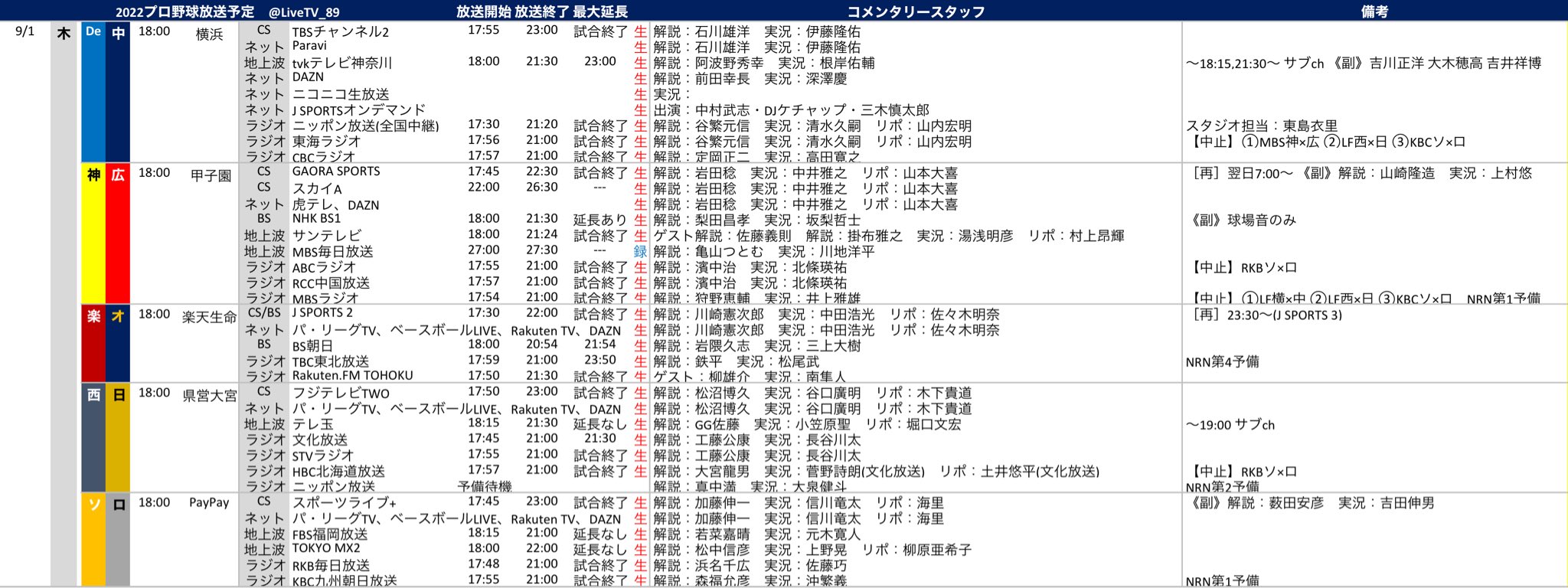1568x588 pixels.
Task: Click commentary listing 中村武志・DJケチャップ・三木慎太郎
Action: click(x=812, y=110)
